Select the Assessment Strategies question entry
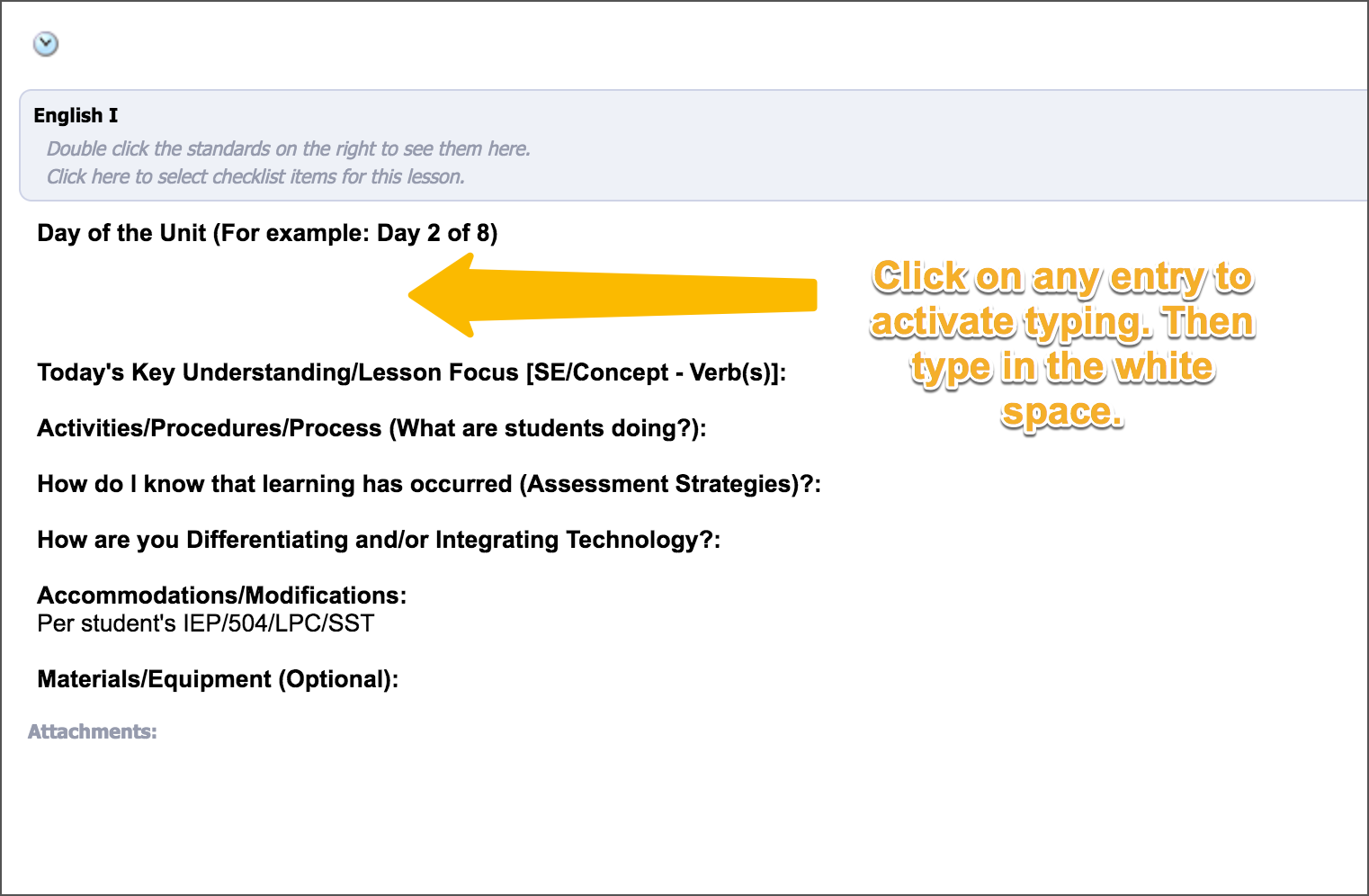Screen dimensions: 1369x896 coord(428,484)
